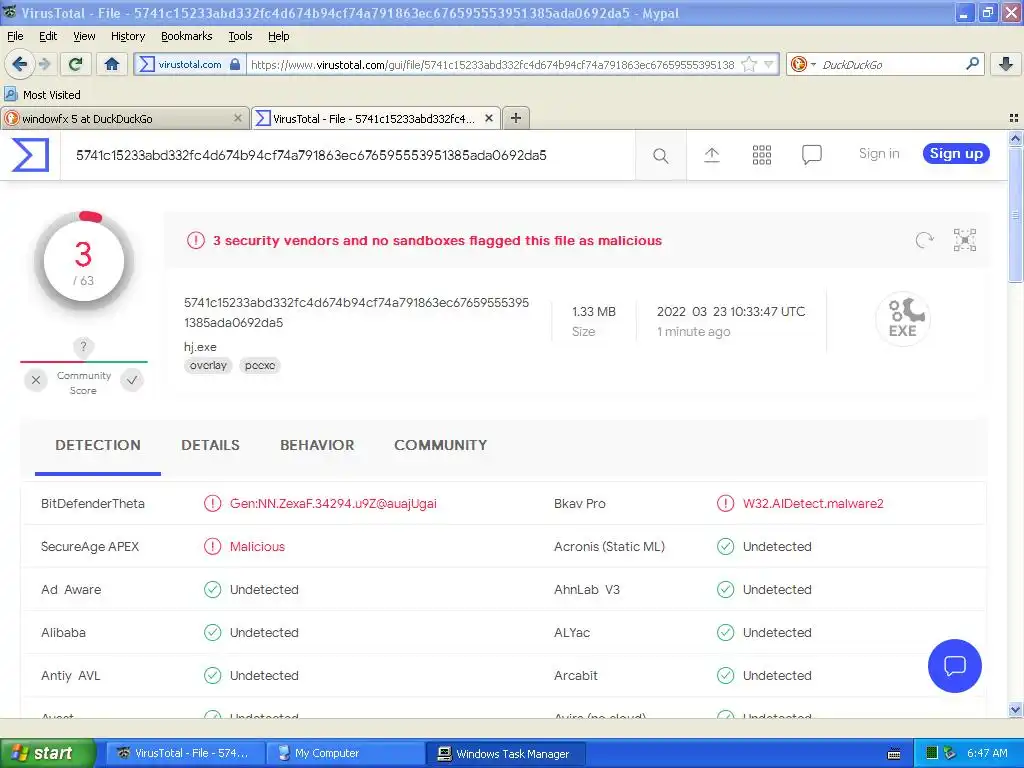This screenshot has width=1024, height=768.
Task: Click the comment bubble icon in header
Action: pyautogui.click(x=811, y=155)
